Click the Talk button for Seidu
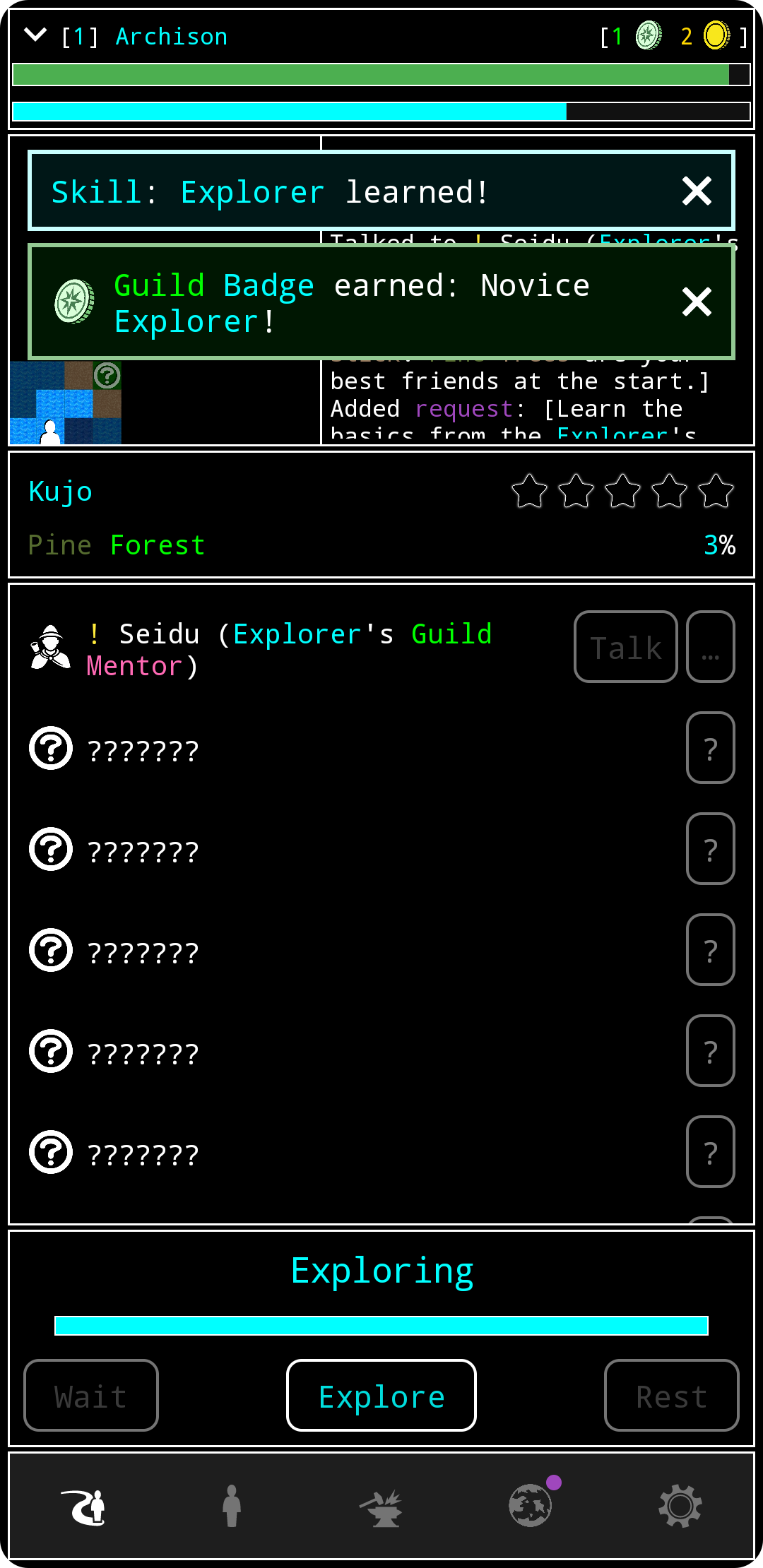 (x=626, y=646)
